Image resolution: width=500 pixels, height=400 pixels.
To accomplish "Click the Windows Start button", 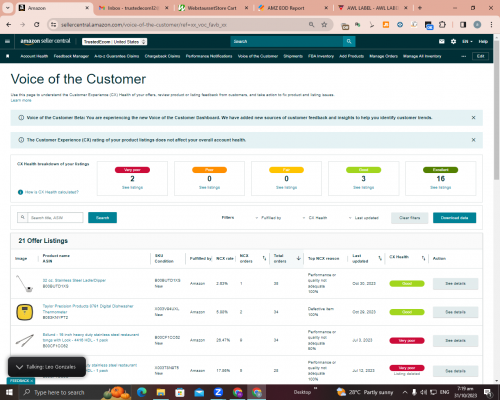I will [9, 392].
